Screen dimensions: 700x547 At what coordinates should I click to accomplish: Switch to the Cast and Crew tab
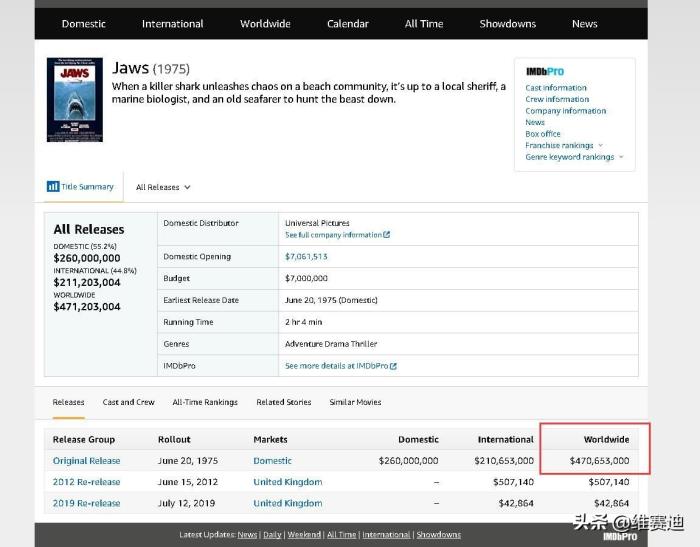(x=128, y=402)
